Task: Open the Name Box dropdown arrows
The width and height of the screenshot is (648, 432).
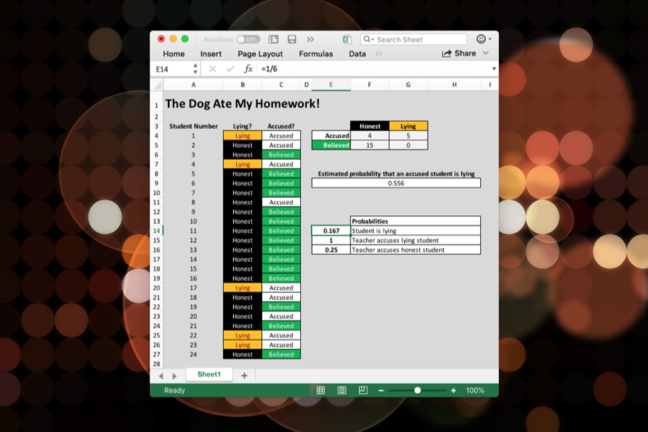Action: (193, 69)
